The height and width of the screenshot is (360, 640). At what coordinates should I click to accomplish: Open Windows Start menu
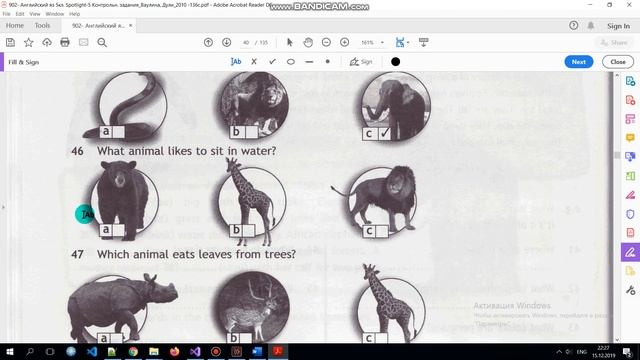pyautogui.click(x=9, y=351)
